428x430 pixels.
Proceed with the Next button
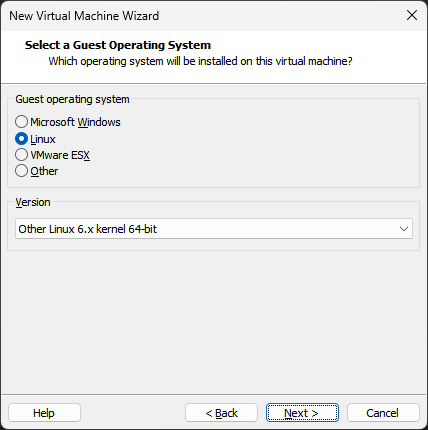pyautogui.click(x=302, y=413)
